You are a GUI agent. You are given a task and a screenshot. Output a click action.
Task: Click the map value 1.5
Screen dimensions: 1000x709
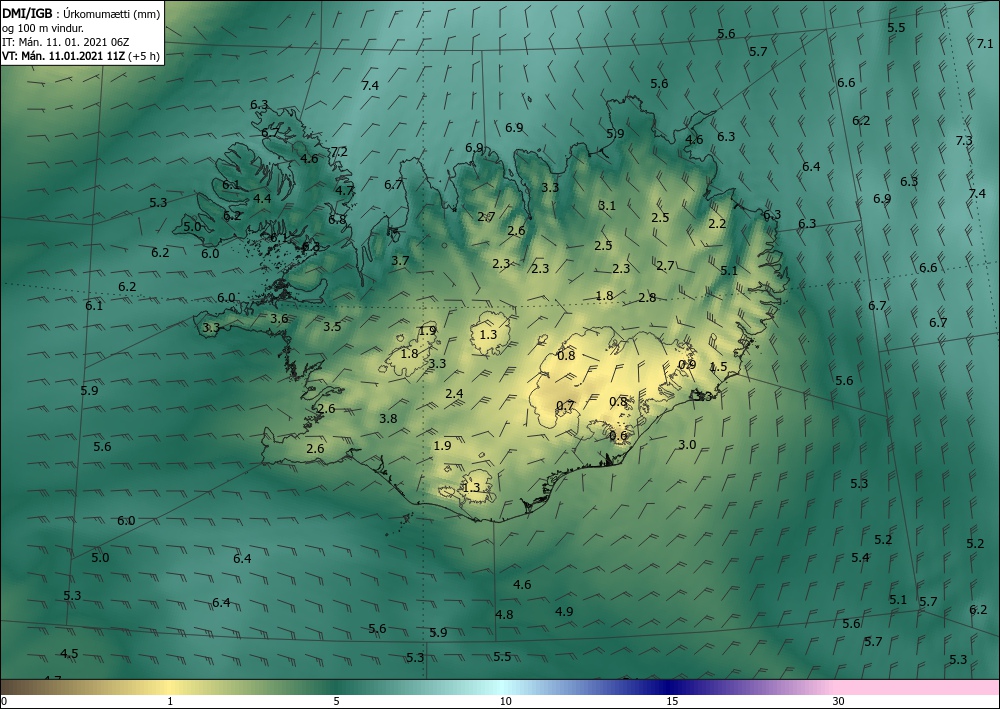tap(718, 366)
